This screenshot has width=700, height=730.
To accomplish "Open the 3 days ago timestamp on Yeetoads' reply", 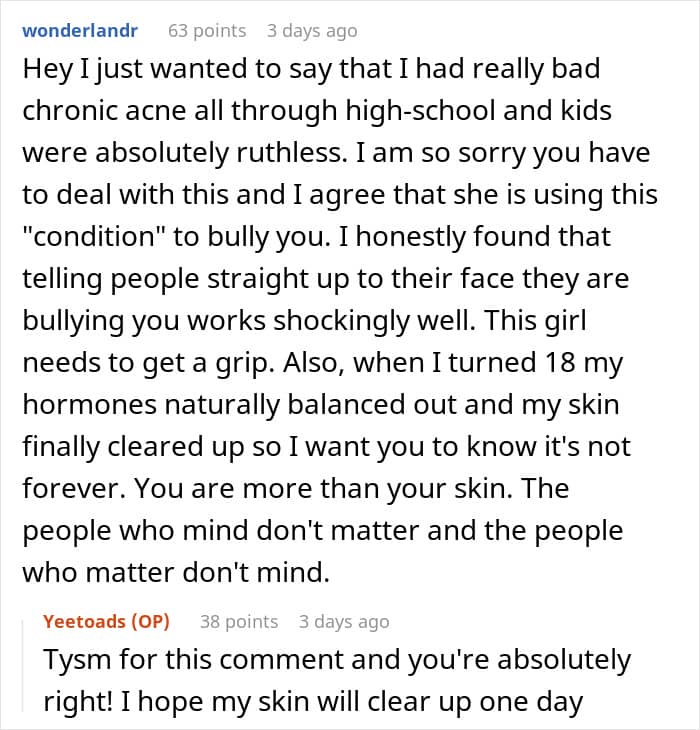I will pos(344,622).
